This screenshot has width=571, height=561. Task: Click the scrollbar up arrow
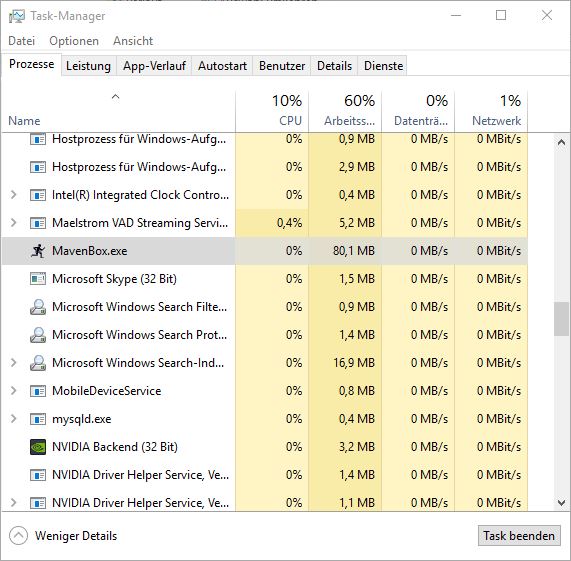tap(562, 142)
